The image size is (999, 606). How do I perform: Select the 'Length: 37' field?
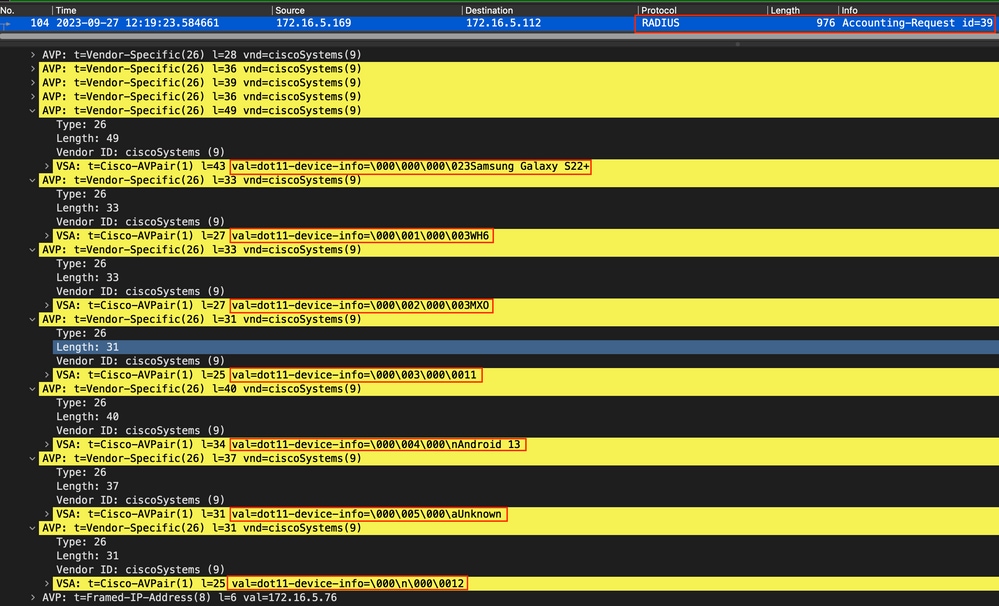(x=87, y=486)
